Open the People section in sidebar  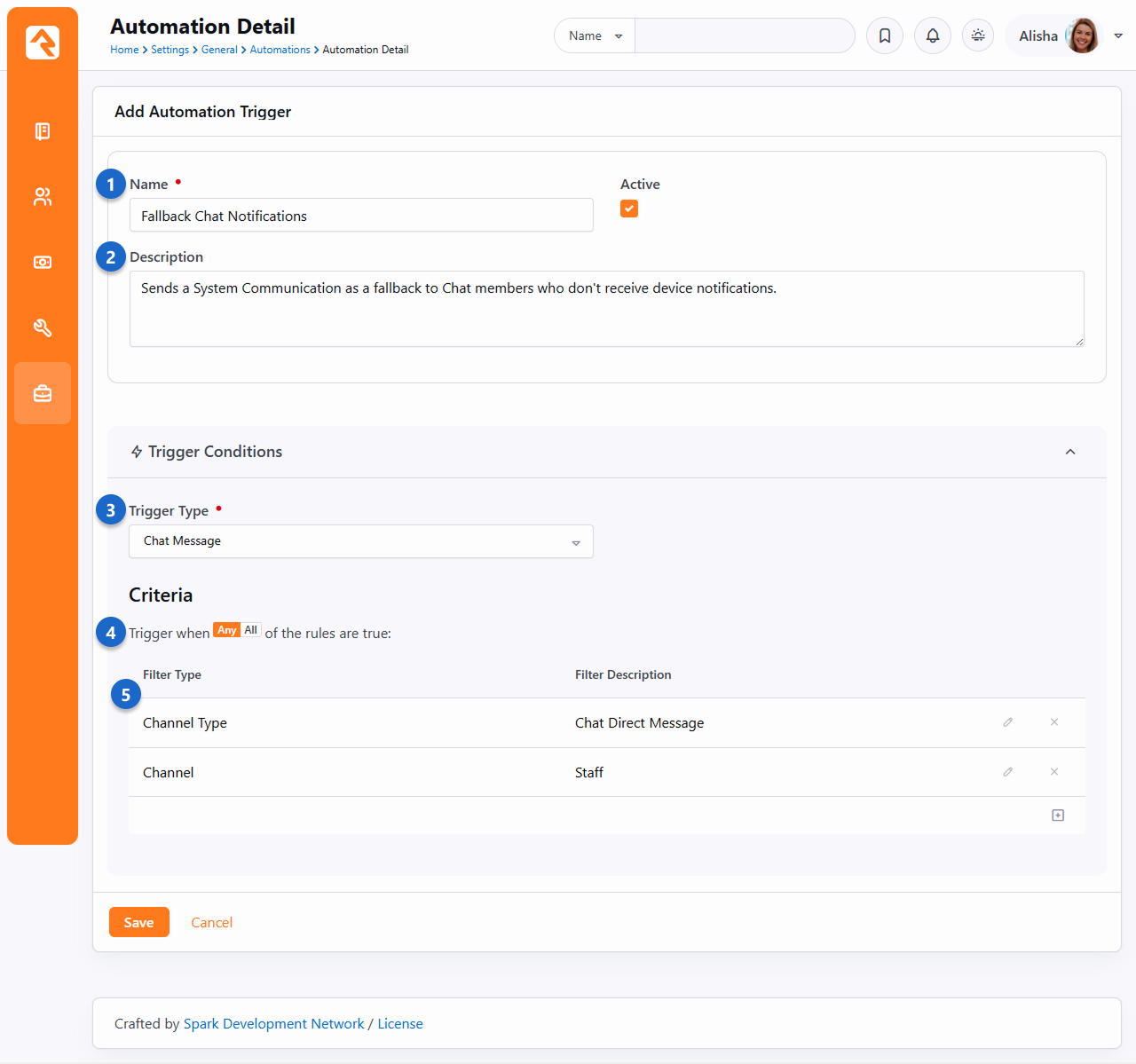(43, 197)
